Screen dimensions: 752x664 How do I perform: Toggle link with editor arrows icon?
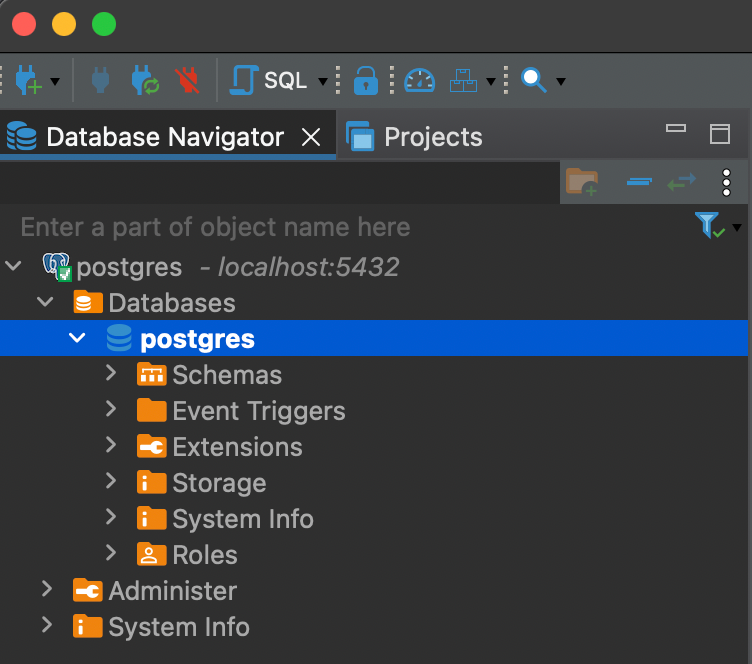(x=682, y=182)
